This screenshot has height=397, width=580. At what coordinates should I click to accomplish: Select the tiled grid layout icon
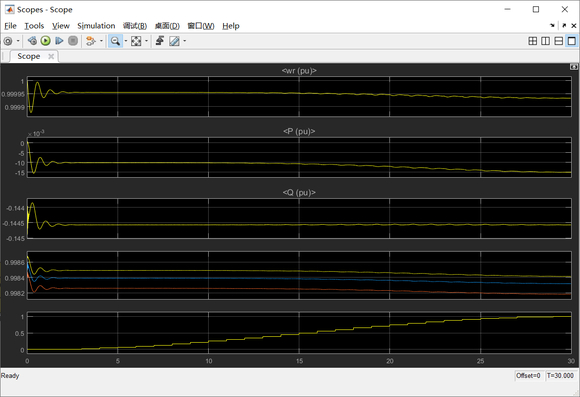point(533,41)
